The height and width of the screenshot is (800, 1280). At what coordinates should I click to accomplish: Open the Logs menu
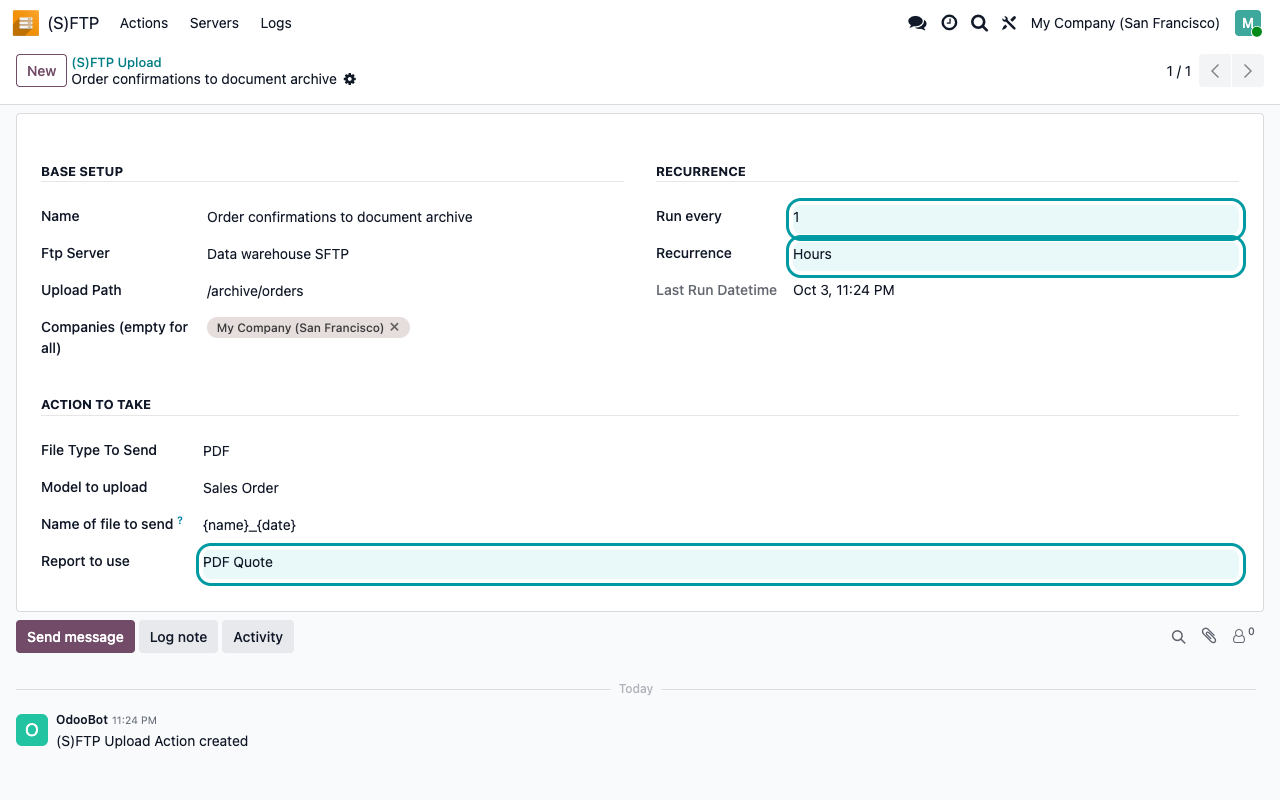click(x=276, y=23)
